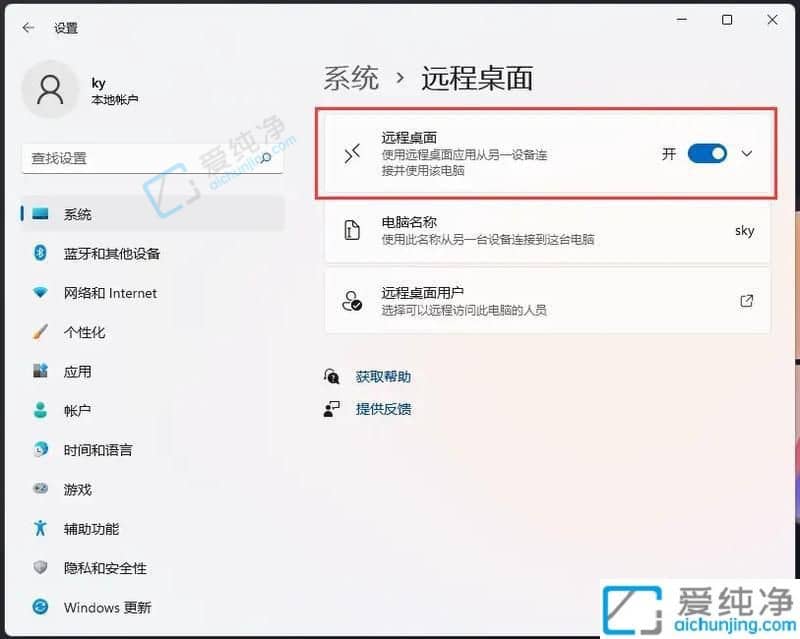Open 远程桌面用户 external link
Viewport: 800px width, 639px height.
(x=746, y=300)
